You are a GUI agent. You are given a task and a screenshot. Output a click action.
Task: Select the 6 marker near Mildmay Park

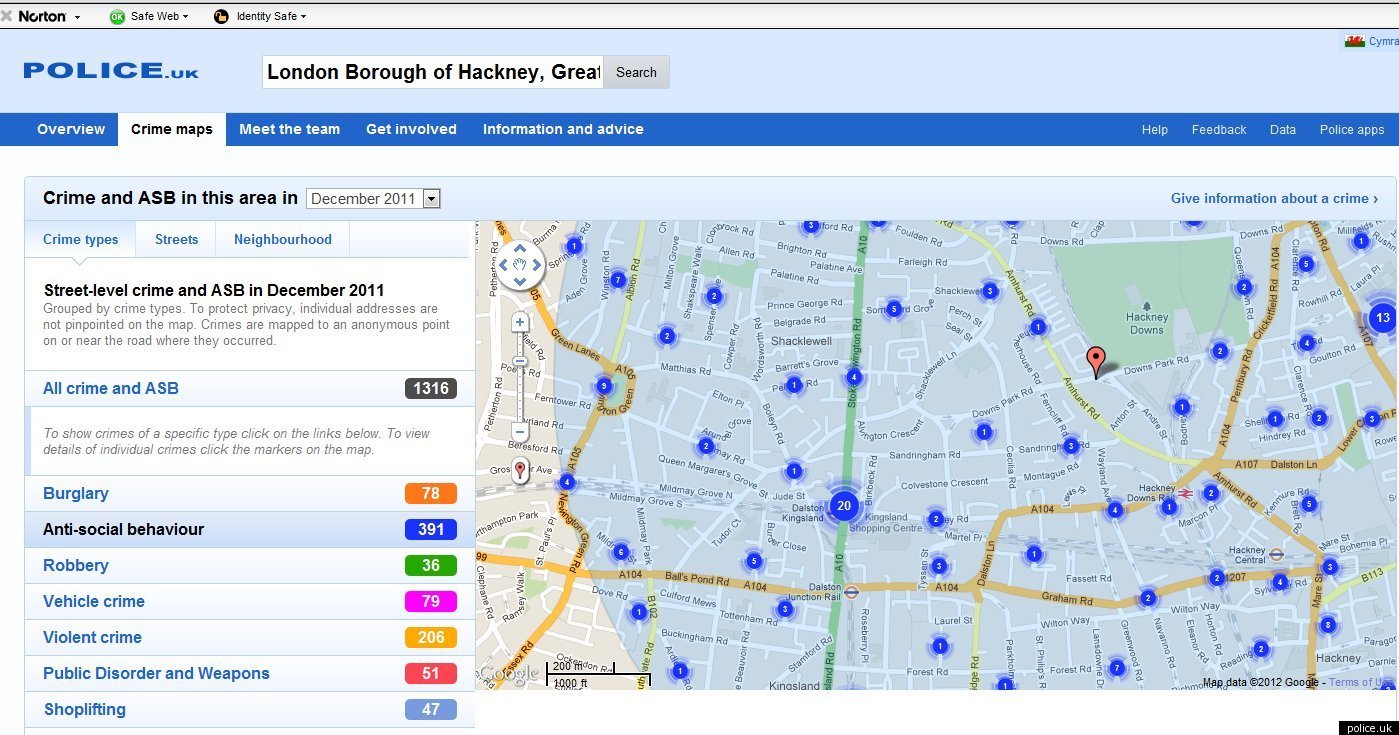(620, 552)
